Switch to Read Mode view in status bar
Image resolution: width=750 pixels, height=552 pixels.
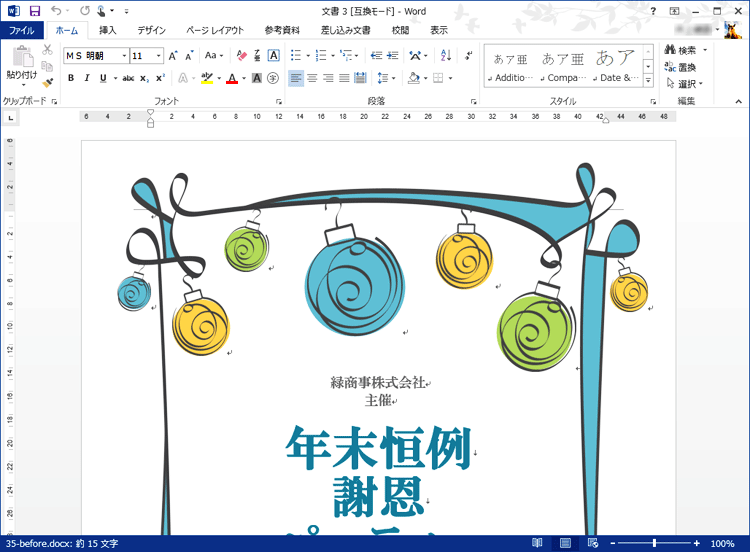click(x=537, y=543)
